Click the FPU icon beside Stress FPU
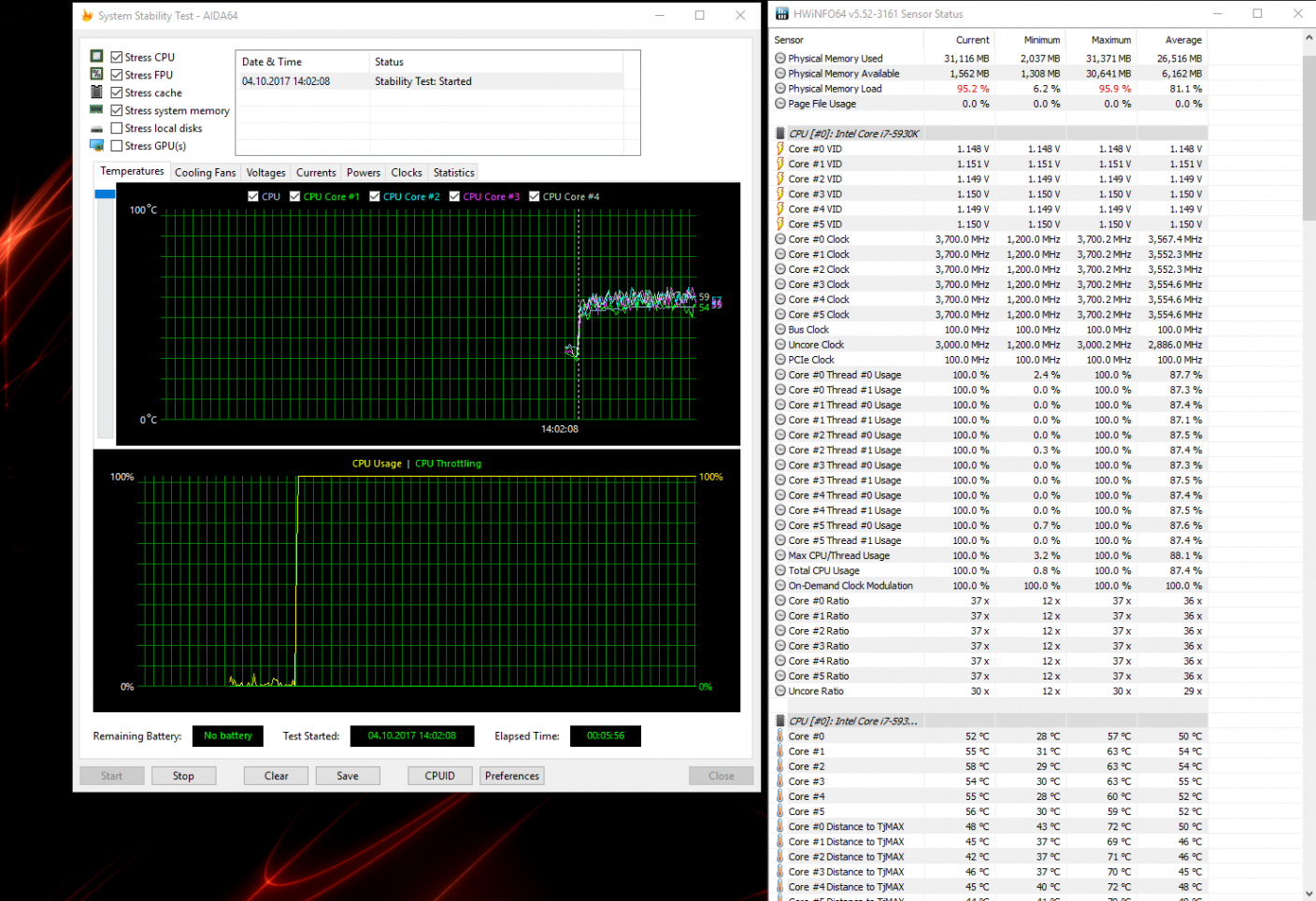Image resolution: width=1316 pixels, height=901 pixels. pyautogui.click(x=96, y=74)
